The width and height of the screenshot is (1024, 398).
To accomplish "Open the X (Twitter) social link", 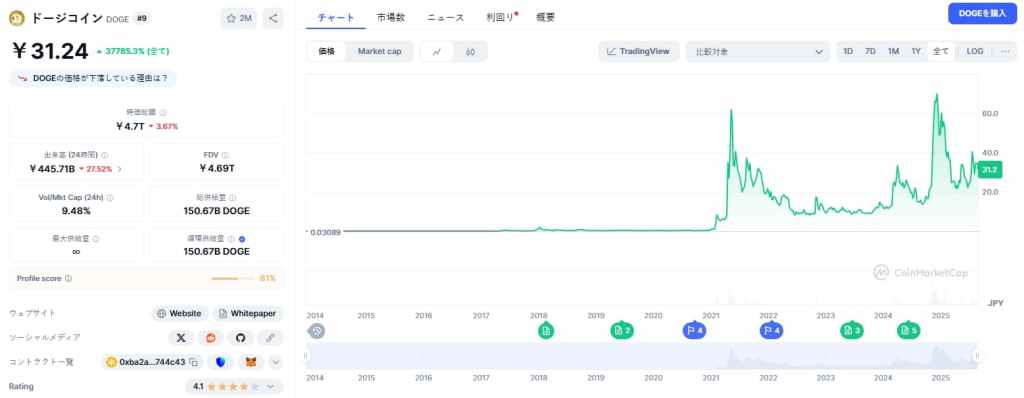I will 181,337.
